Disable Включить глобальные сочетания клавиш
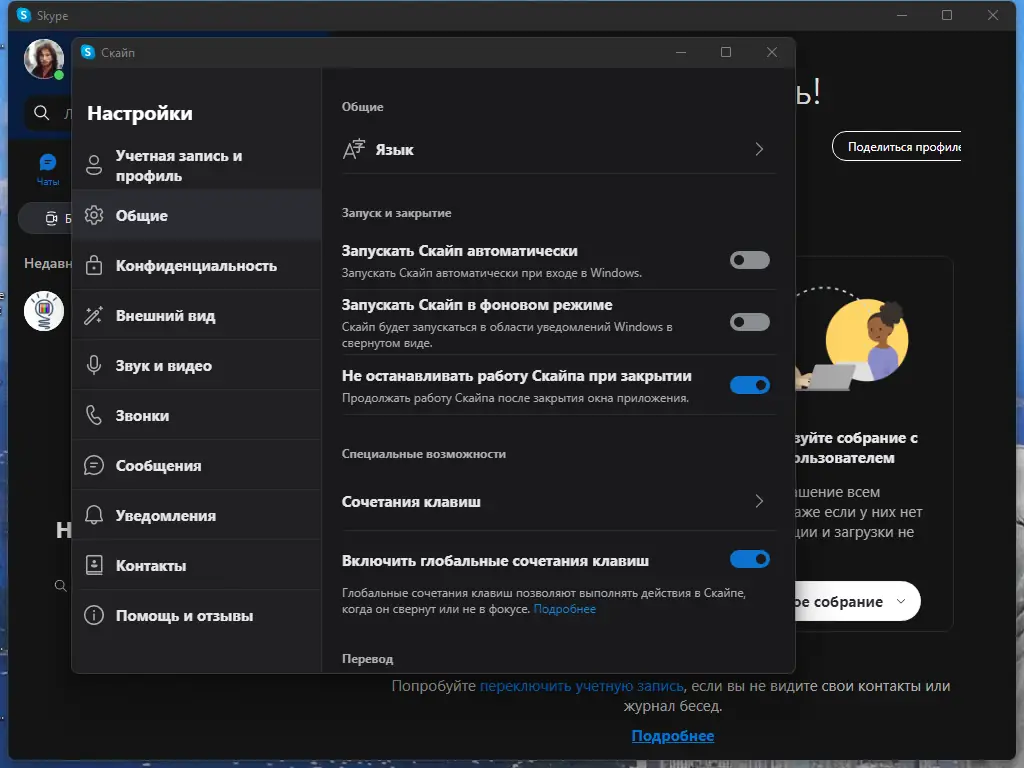 (749, 558)
